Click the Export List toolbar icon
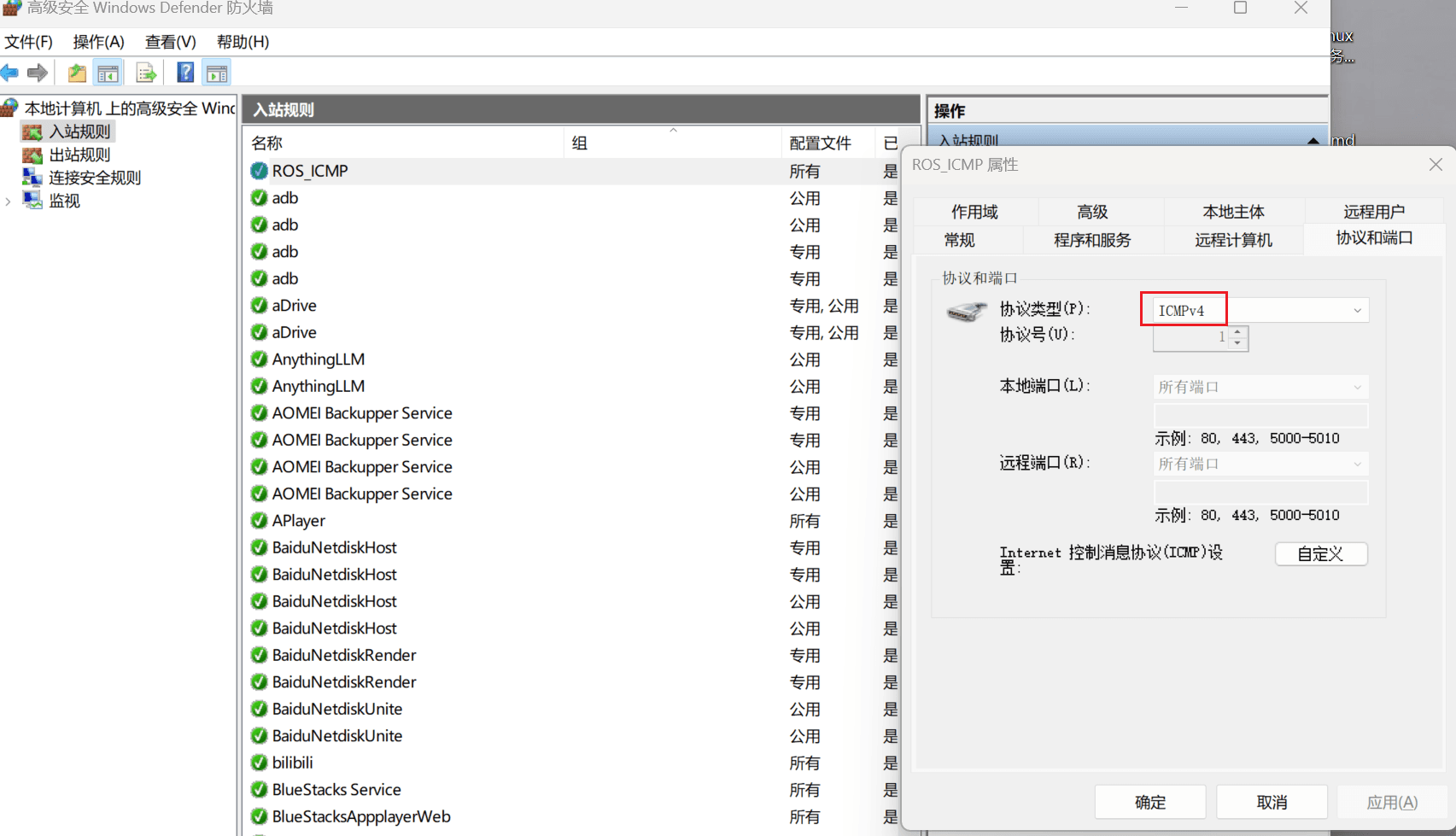This screenshot has height=836, width=1456. 146,73
